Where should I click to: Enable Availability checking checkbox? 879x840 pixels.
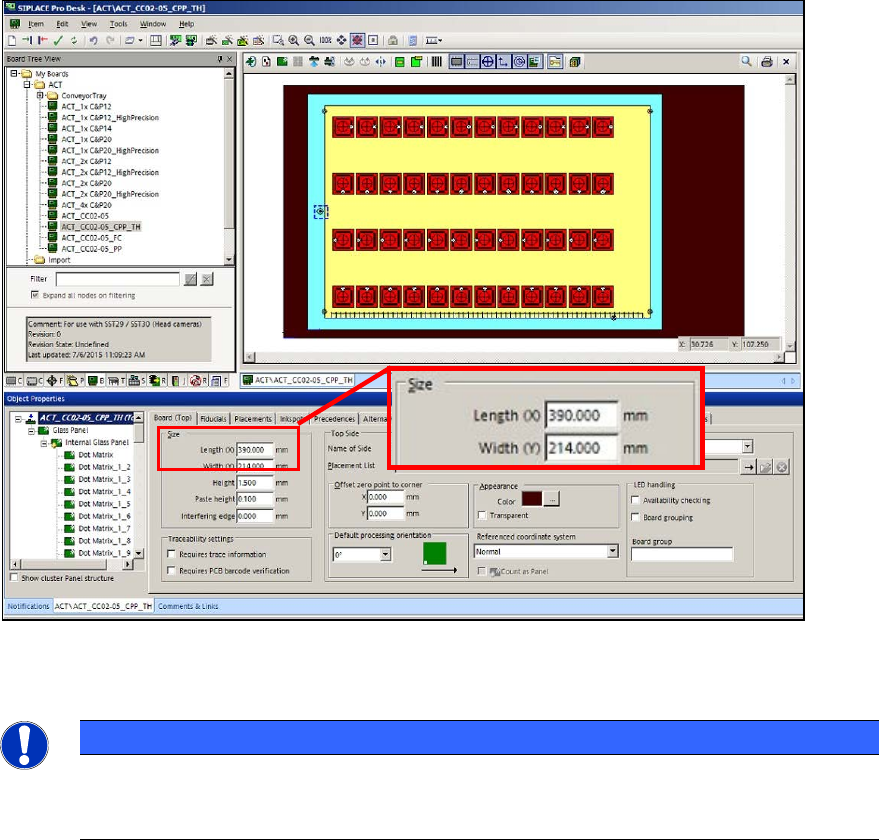tap(635, 500)
